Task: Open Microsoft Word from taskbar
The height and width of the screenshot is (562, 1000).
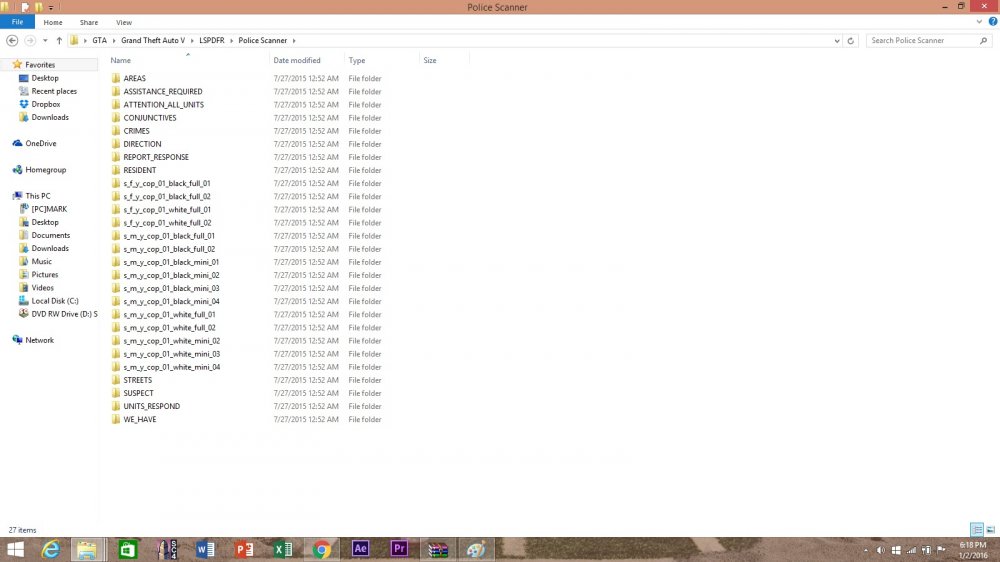Action: 205,549
